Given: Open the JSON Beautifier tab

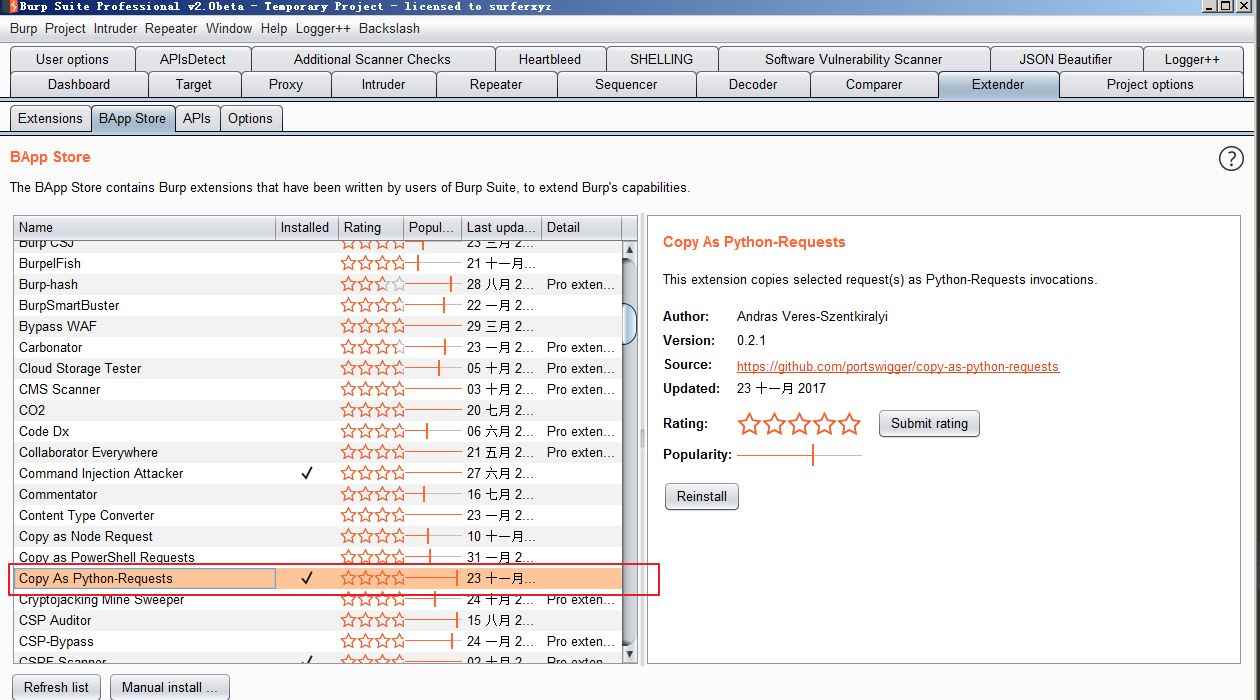Looking at the screenshot, I should (x=1065, y=59).
